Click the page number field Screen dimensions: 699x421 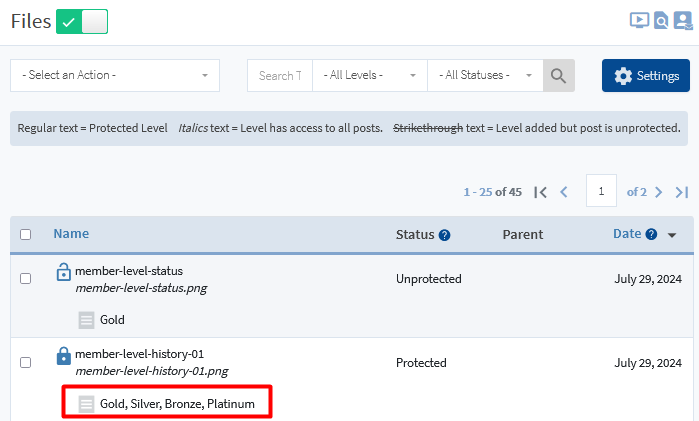[601, 191]
